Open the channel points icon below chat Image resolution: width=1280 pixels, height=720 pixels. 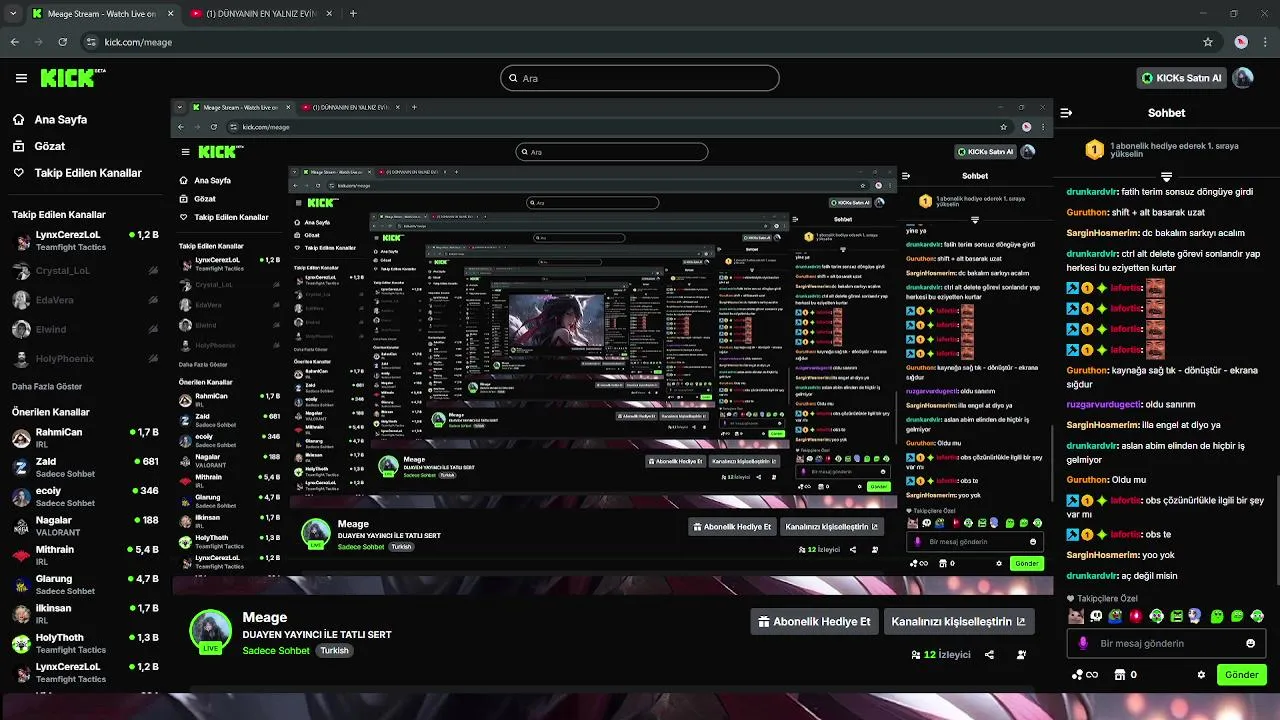[1084, 675]
